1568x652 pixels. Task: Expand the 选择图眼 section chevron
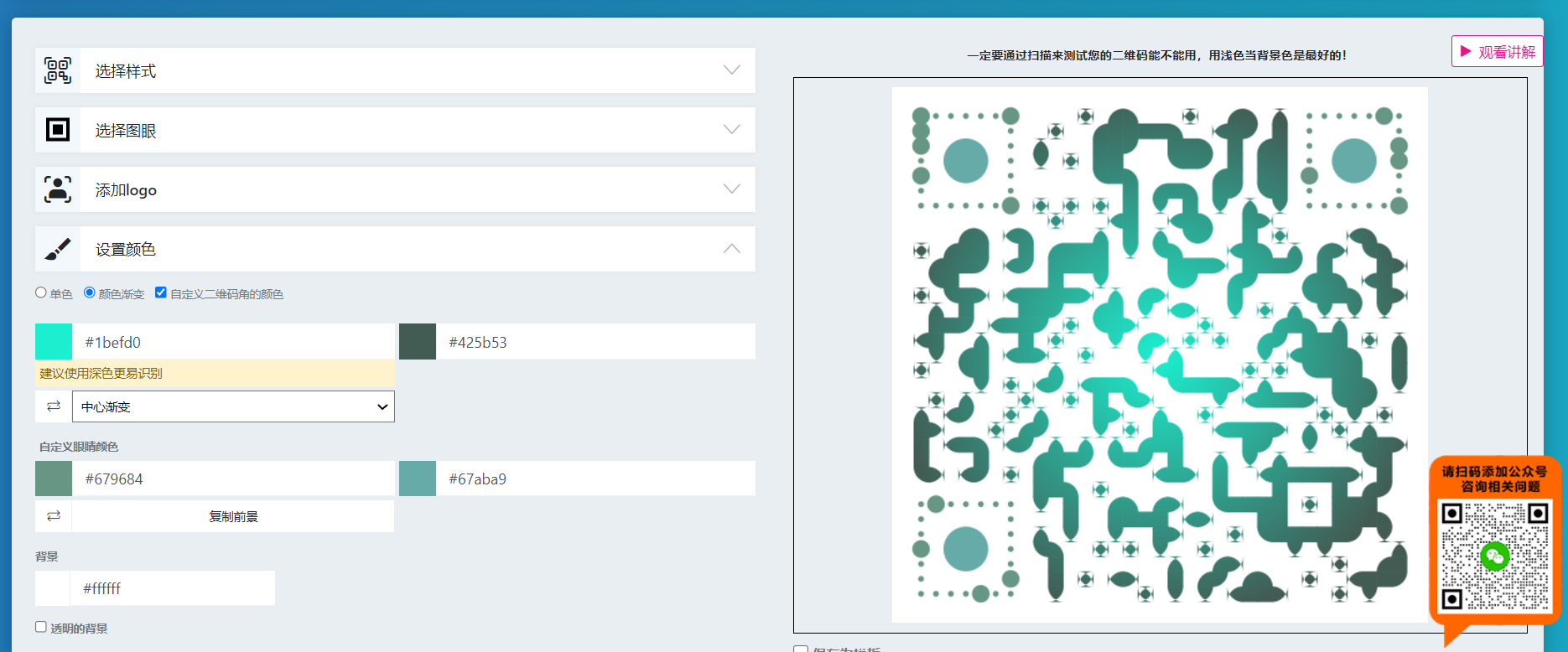tap(732, 130)
